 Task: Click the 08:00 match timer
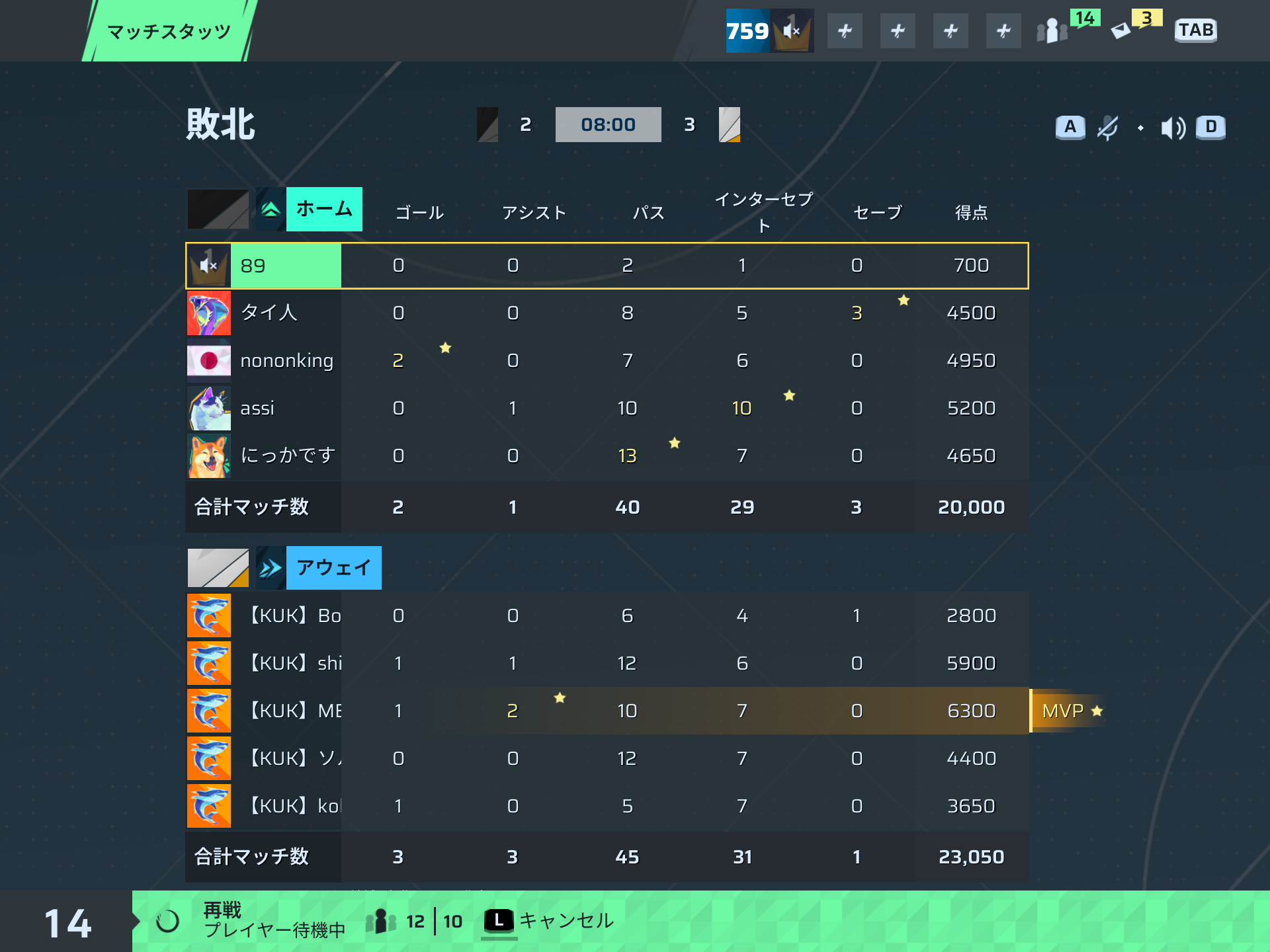coord(608,124)
